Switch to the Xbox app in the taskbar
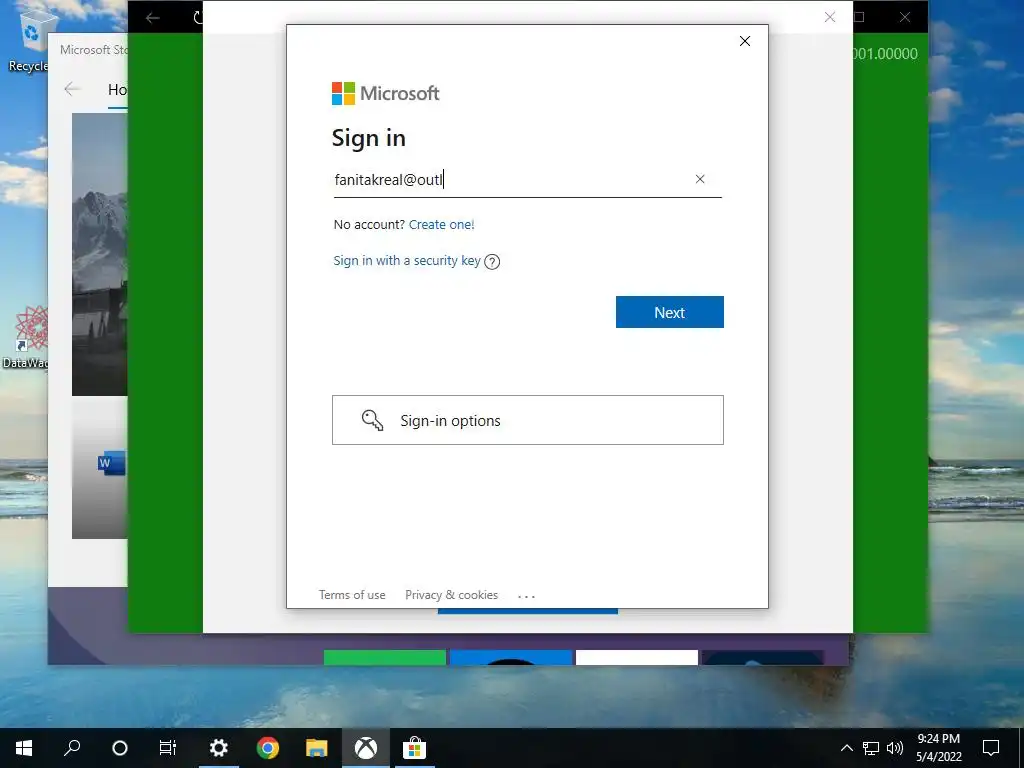The image size is (1024, 768). pos(366,748)
